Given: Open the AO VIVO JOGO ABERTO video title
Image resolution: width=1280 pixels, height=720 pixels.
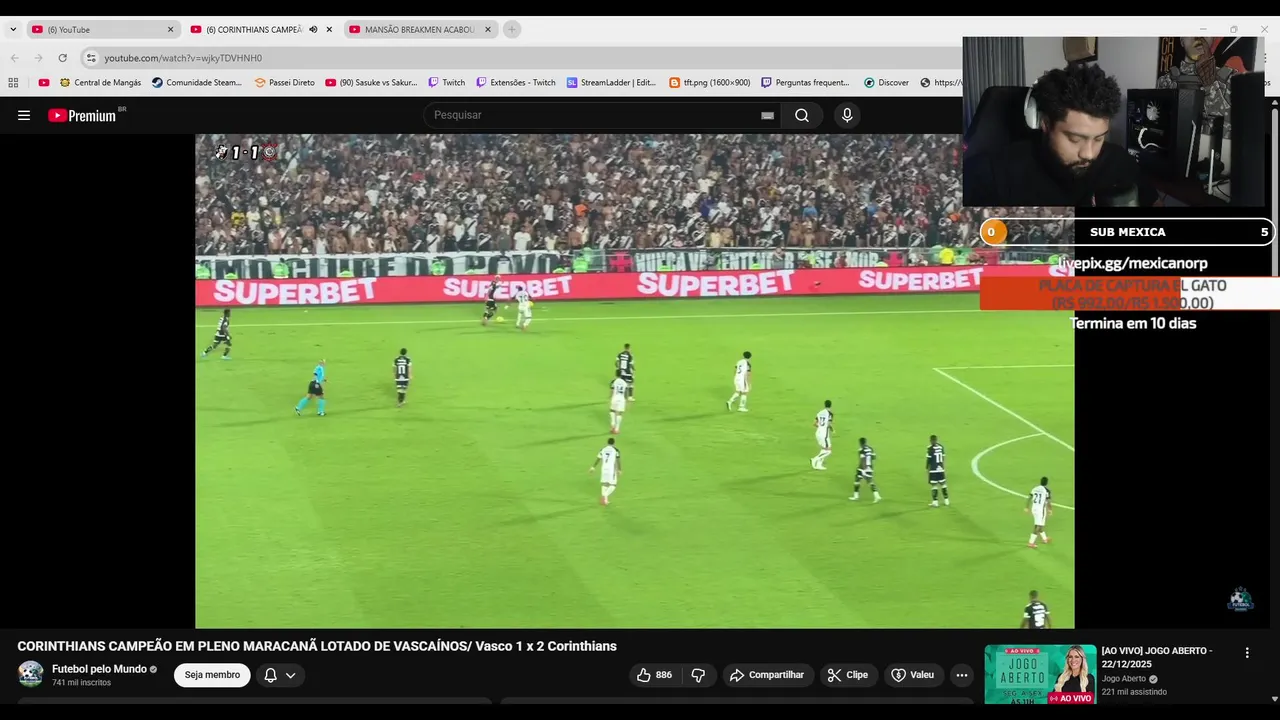Looking at the screenshot, I should pos(1157,657).
